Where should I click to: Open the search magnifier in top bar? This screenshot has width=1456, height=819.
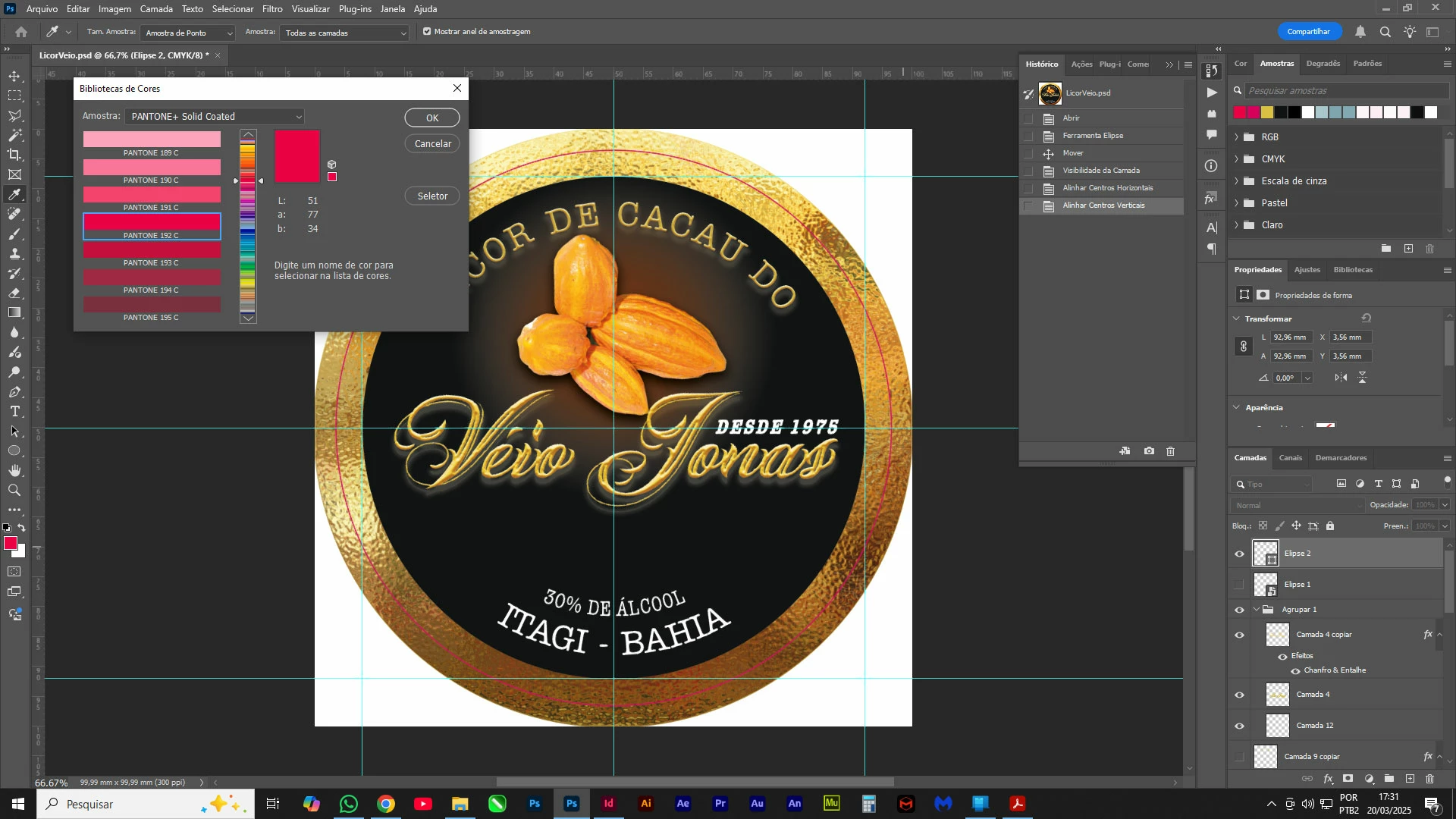pyautogui.click(x=1385, y=32)
